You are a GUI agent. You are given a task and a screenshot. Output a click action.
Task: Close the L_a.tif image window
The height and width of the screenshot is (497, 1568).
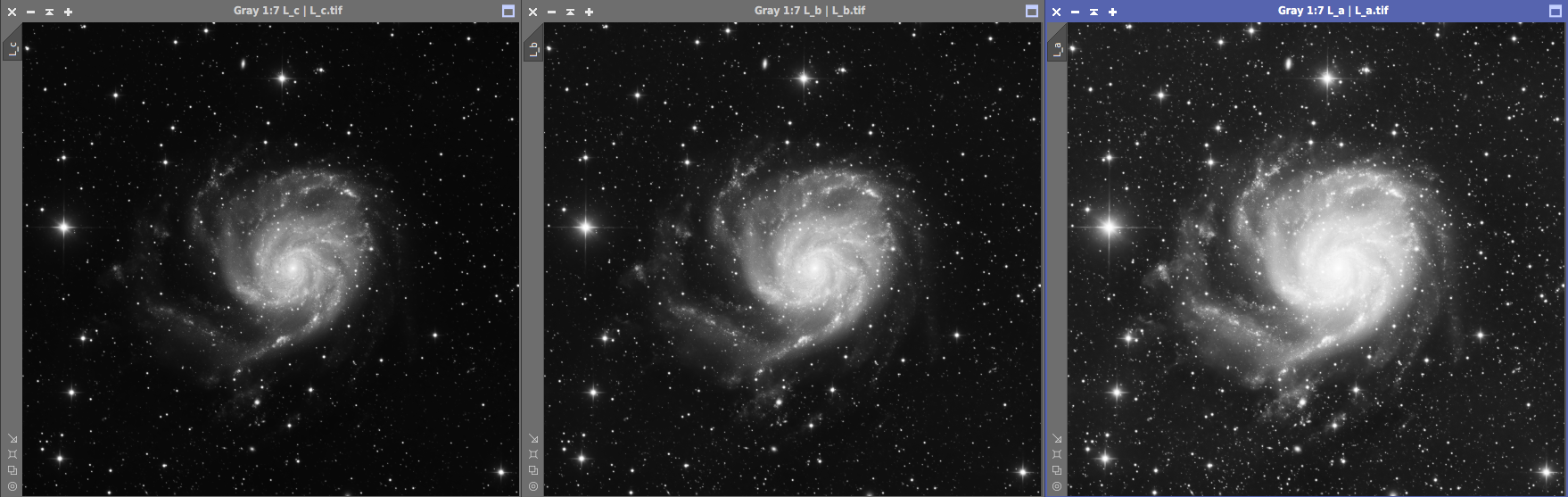coord(1056,12)
